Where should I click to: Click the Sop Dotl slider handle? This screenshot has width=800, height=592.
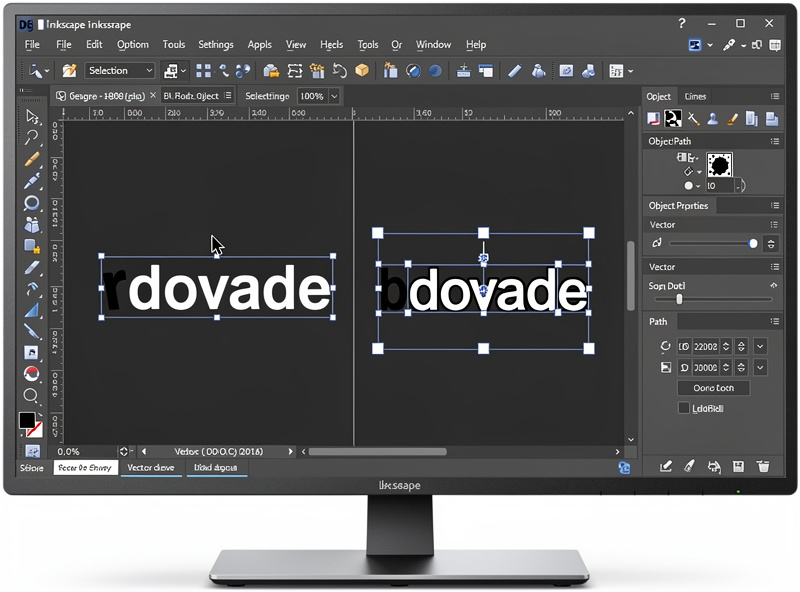(x=679, y=300)
